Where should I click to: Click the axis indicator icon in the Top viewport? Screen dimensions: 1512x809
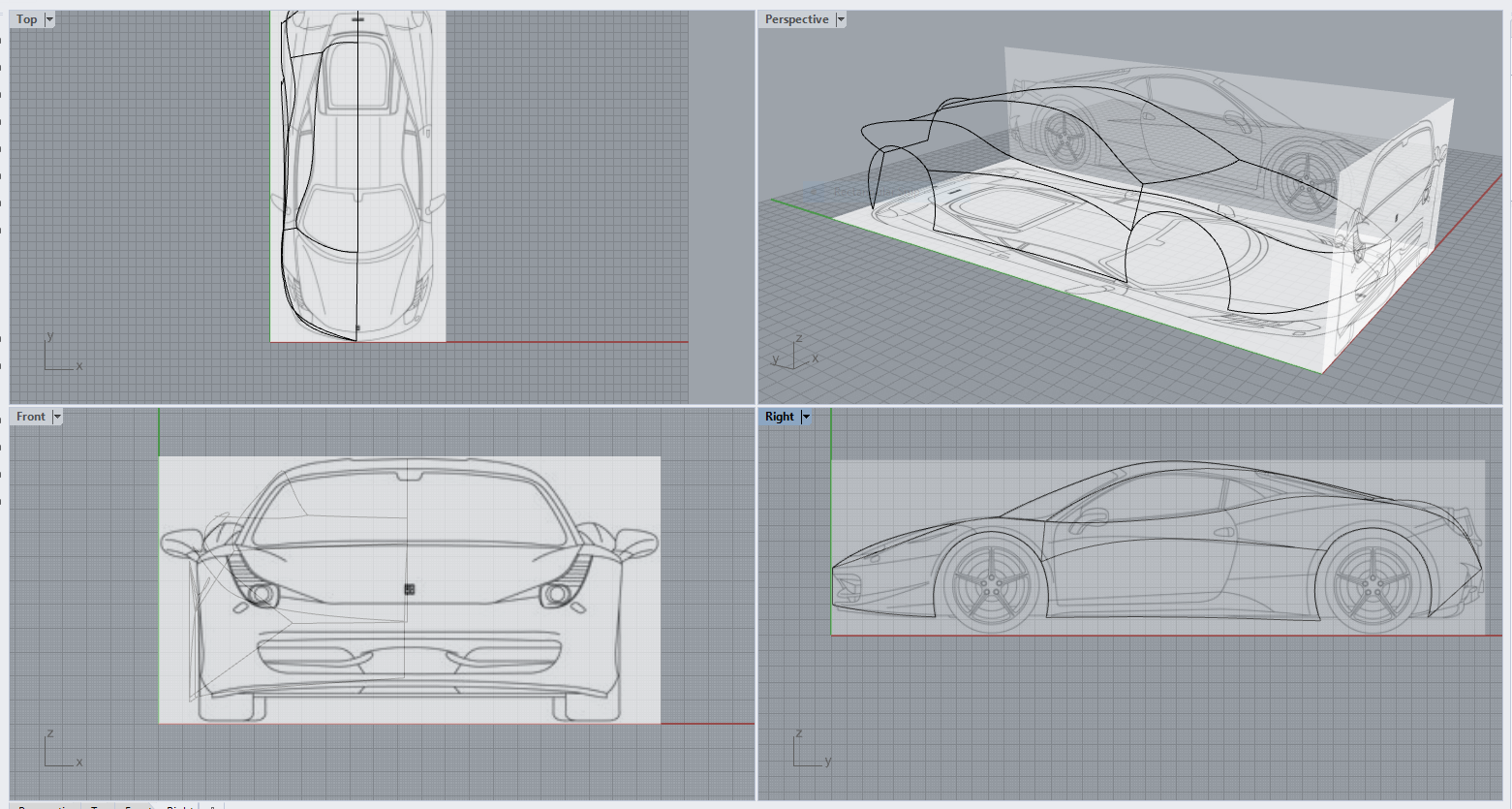[58, 353]
